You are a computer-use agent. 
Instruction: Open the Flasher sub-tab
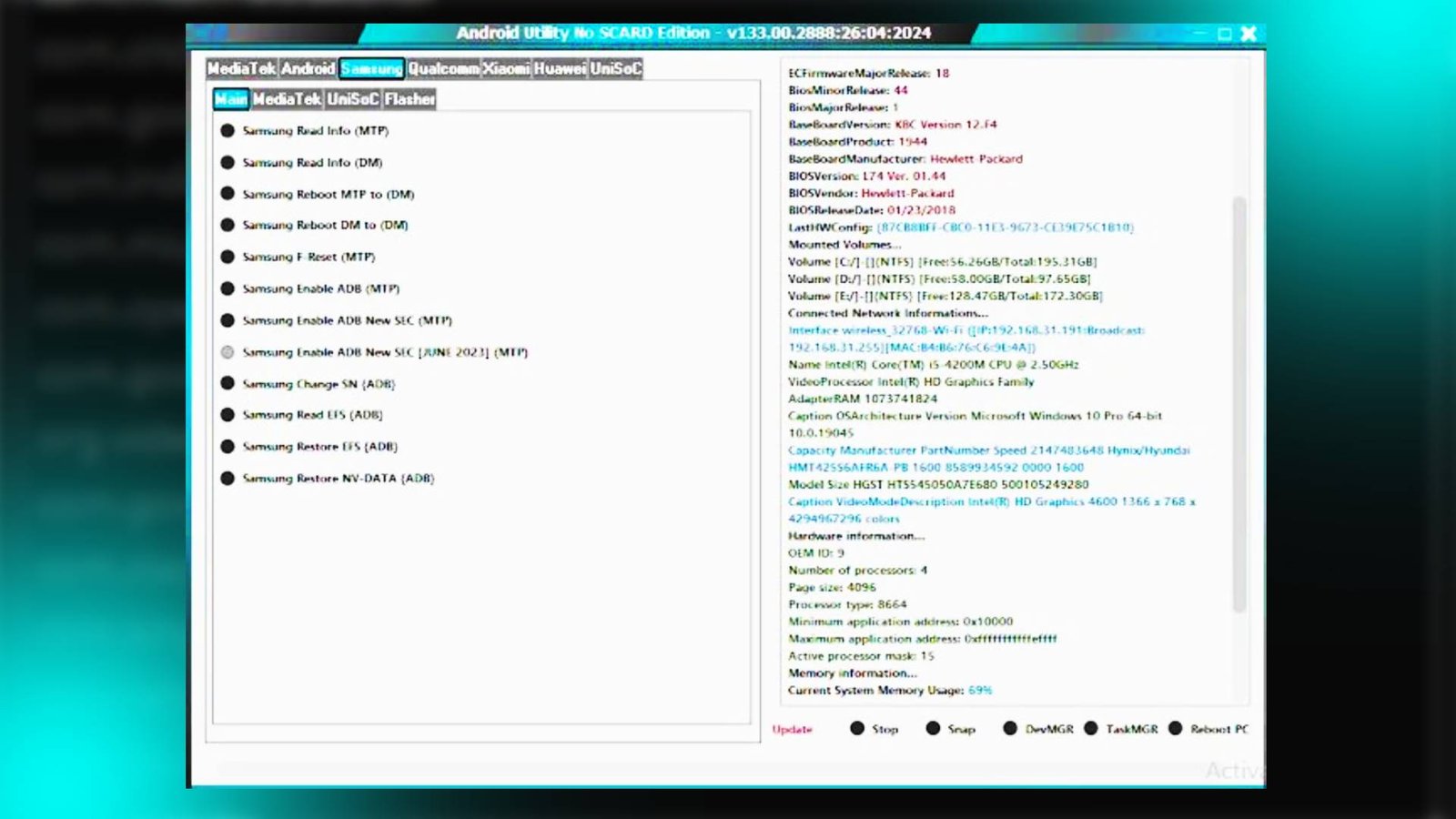point(409,99)
